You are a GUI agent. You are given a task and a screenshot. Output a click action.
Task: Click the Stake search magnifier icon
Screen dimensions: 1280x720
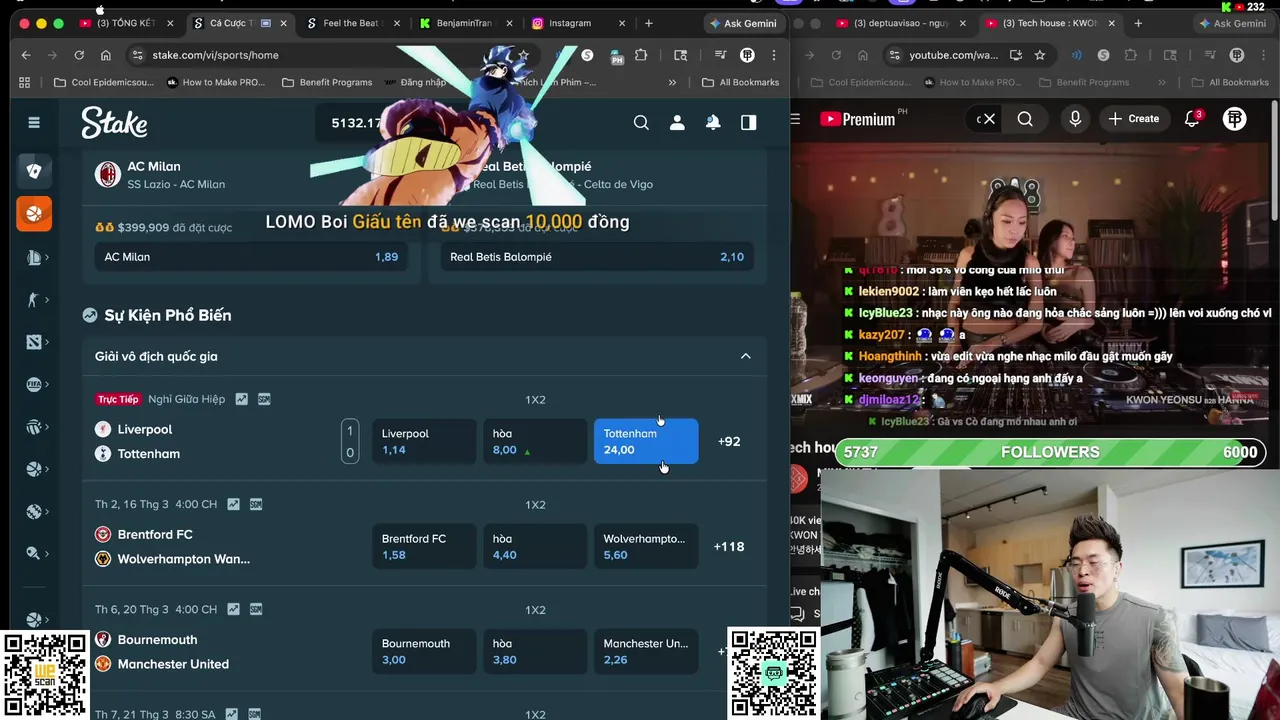pyautogui.click(x=641, y=122)
